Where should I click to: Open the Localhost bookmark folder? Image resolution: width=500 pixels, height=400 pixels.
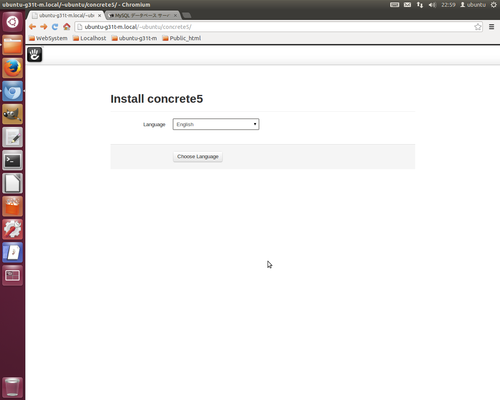[89, 38]
